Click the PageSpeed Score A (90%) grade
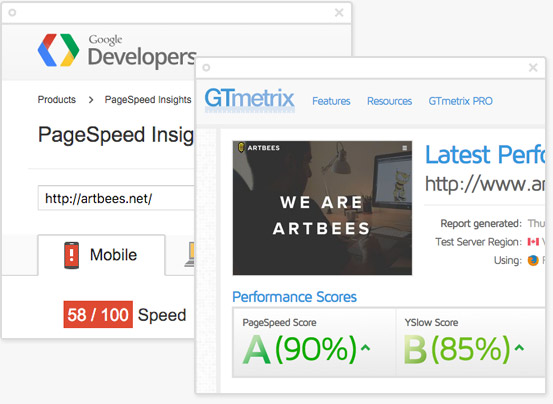The width and height of the screenshot is (553, 404). tap(300, 349)
